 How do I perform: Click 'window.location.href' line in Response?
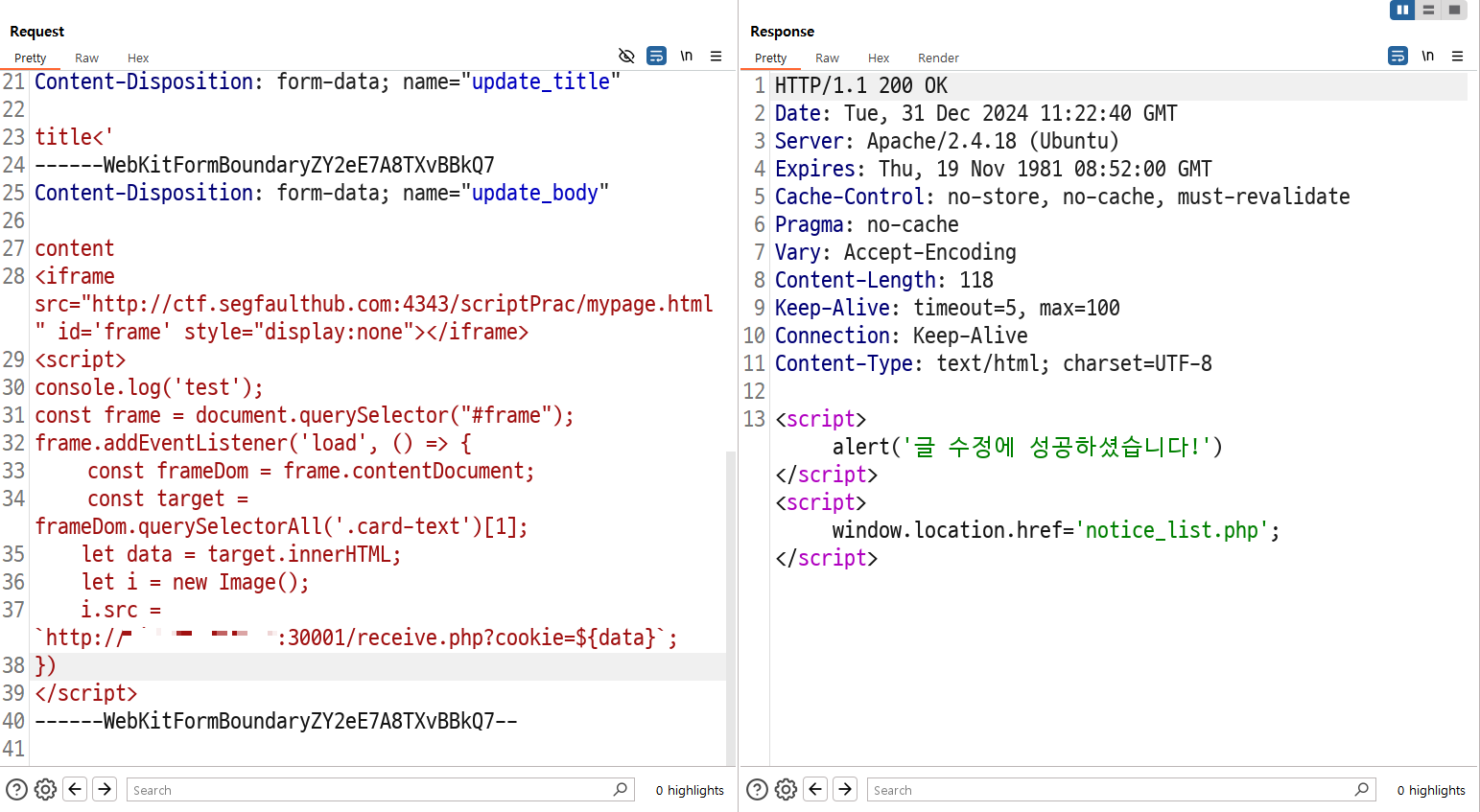[1056, 530]
